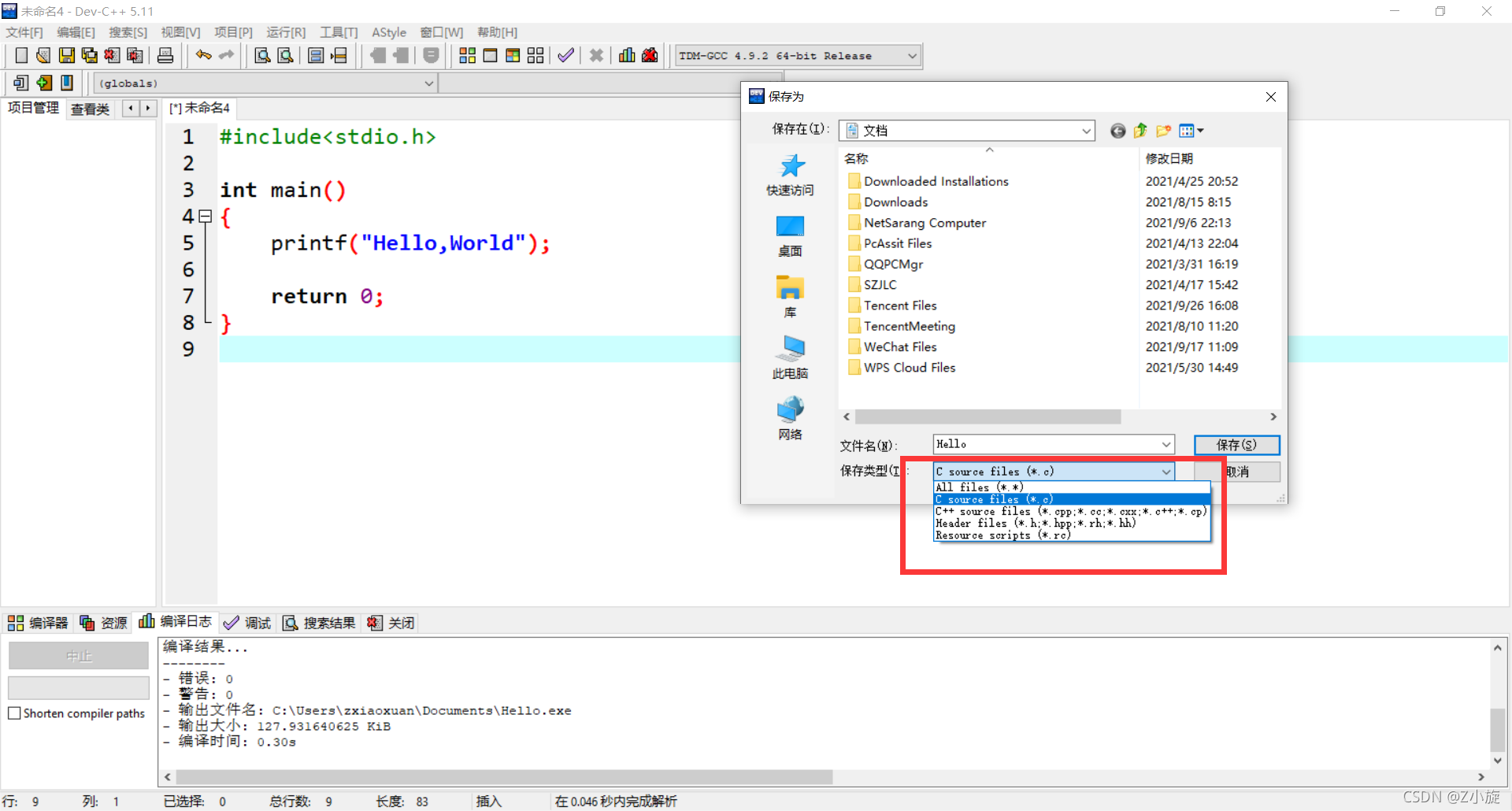The height and width of the screenshot is (811, 1512).
Task: Click the Debug checkmark toolbar icon
Action: (x=565, y=55)
